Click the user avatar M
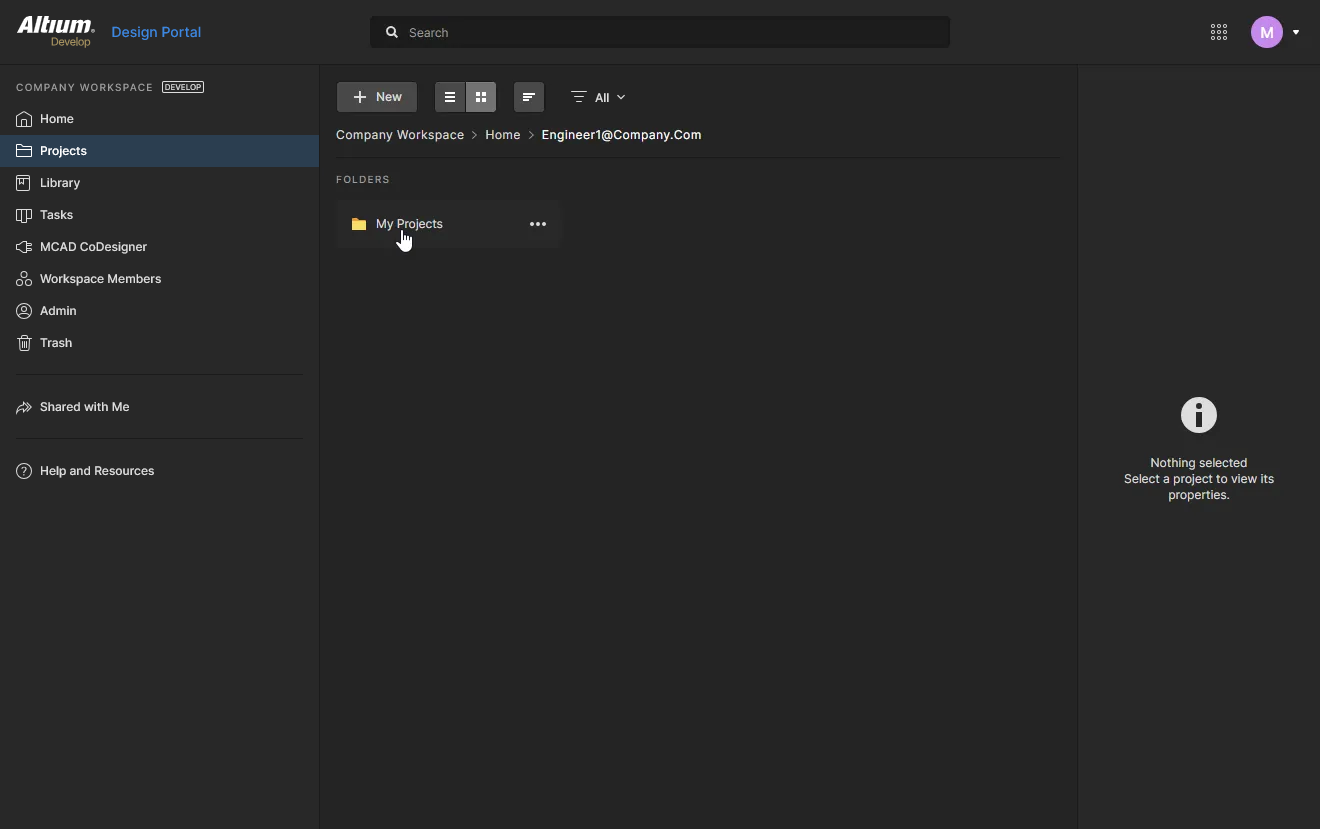Screen dimensions: 1320x829 (x=1267, y=32)
